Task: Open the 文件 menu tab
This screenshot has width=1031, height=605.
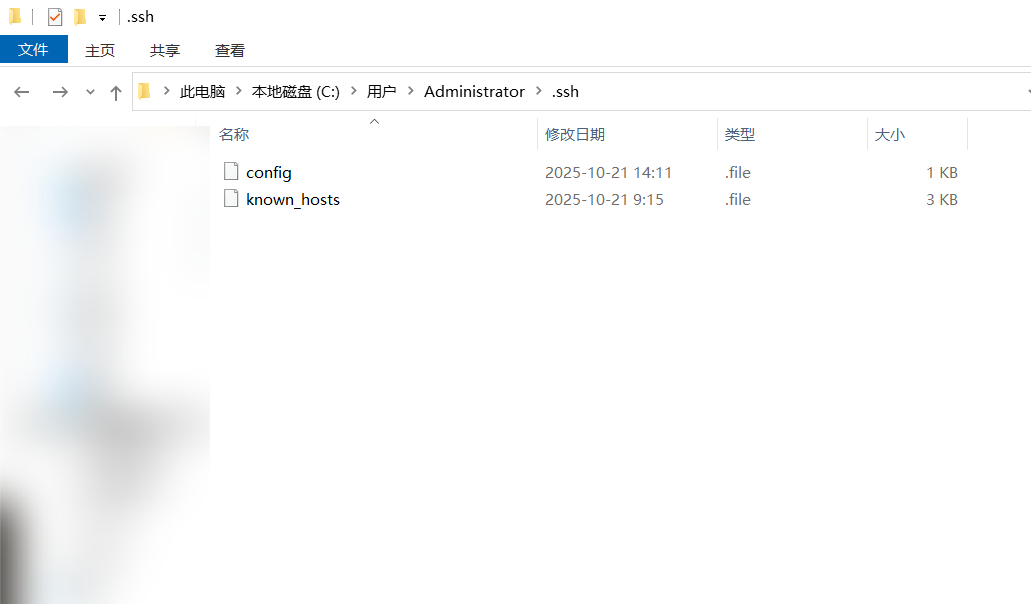Action: pyautogui.click(x=33, y=49)
